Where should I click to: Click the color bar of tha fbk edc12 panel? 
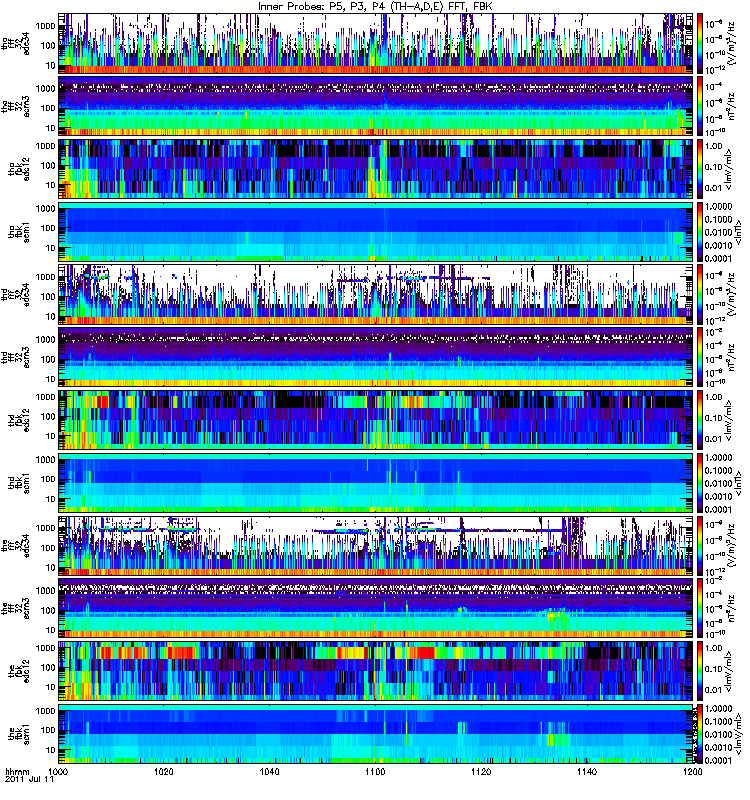coord(700,169)
